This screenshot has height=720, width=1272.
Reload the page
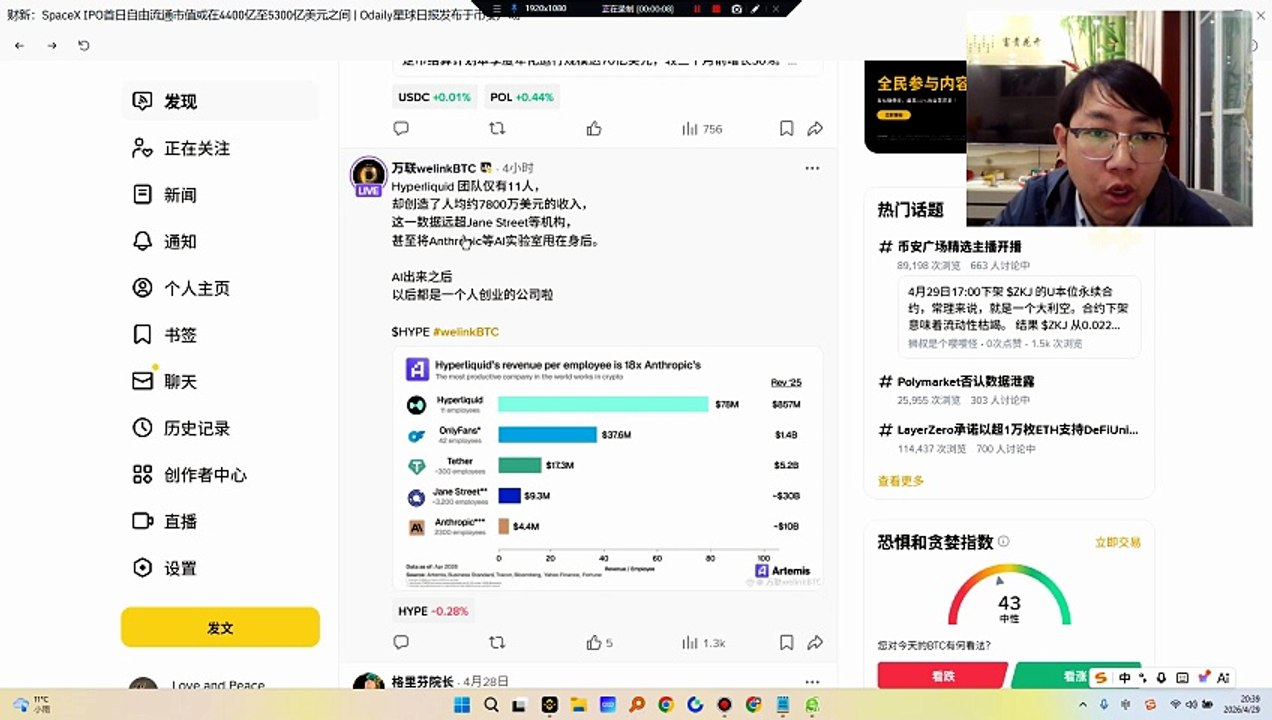84,46
